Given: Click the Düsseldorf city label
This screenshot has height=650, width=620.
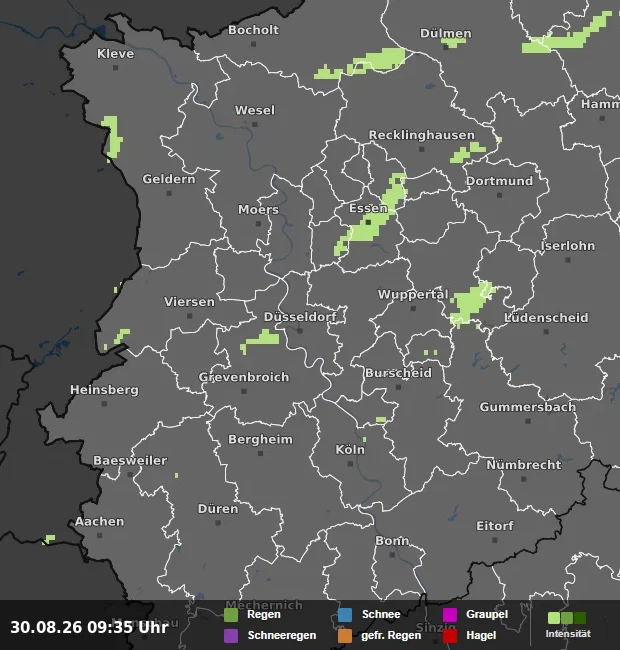Looking at the screenshot, I should (x=300, y=317).
